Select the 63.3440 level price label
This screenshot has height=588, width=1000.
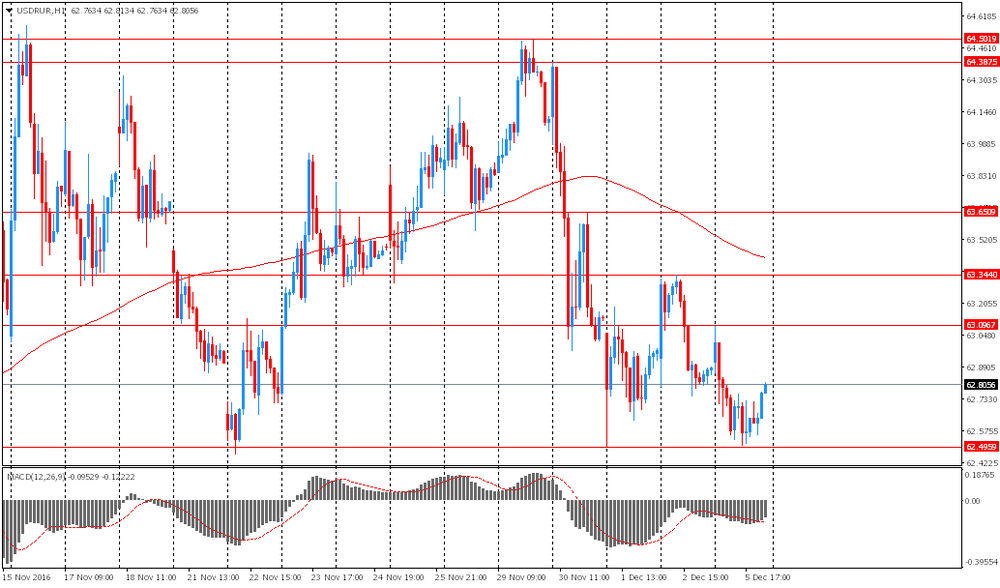coord(981,275)
